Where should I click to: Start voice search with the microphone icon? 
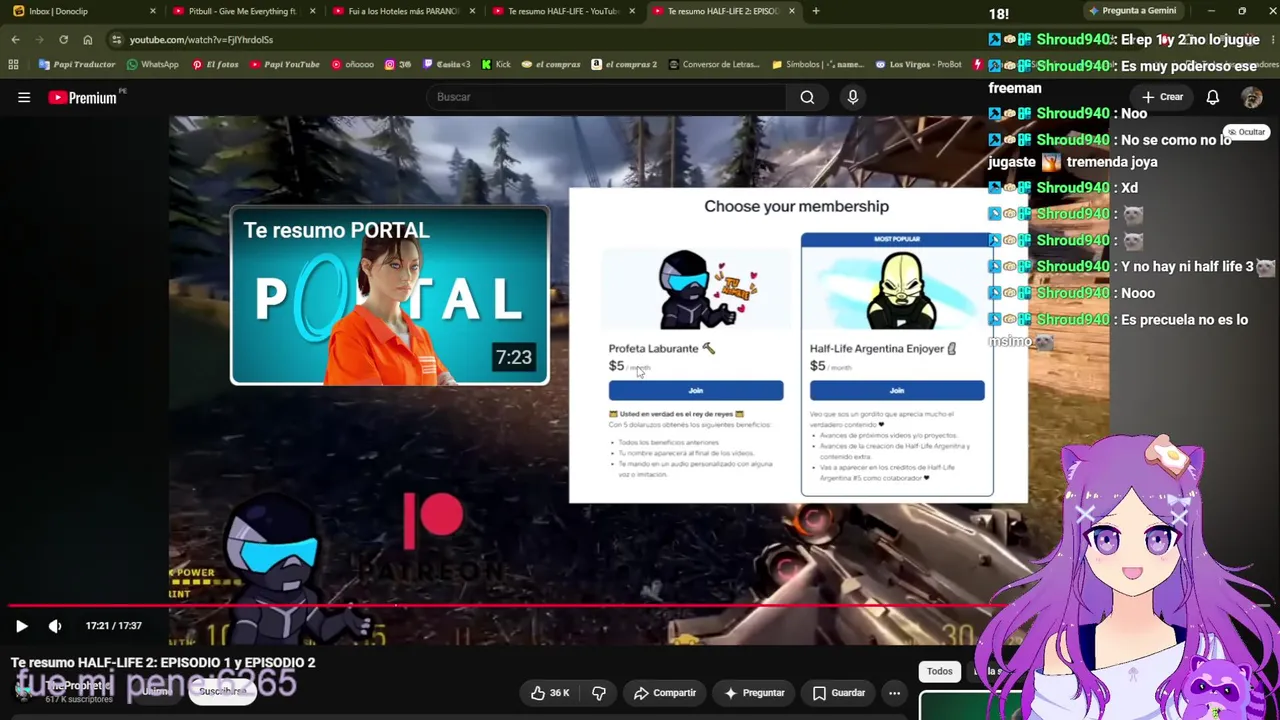[x=853, y=97]
